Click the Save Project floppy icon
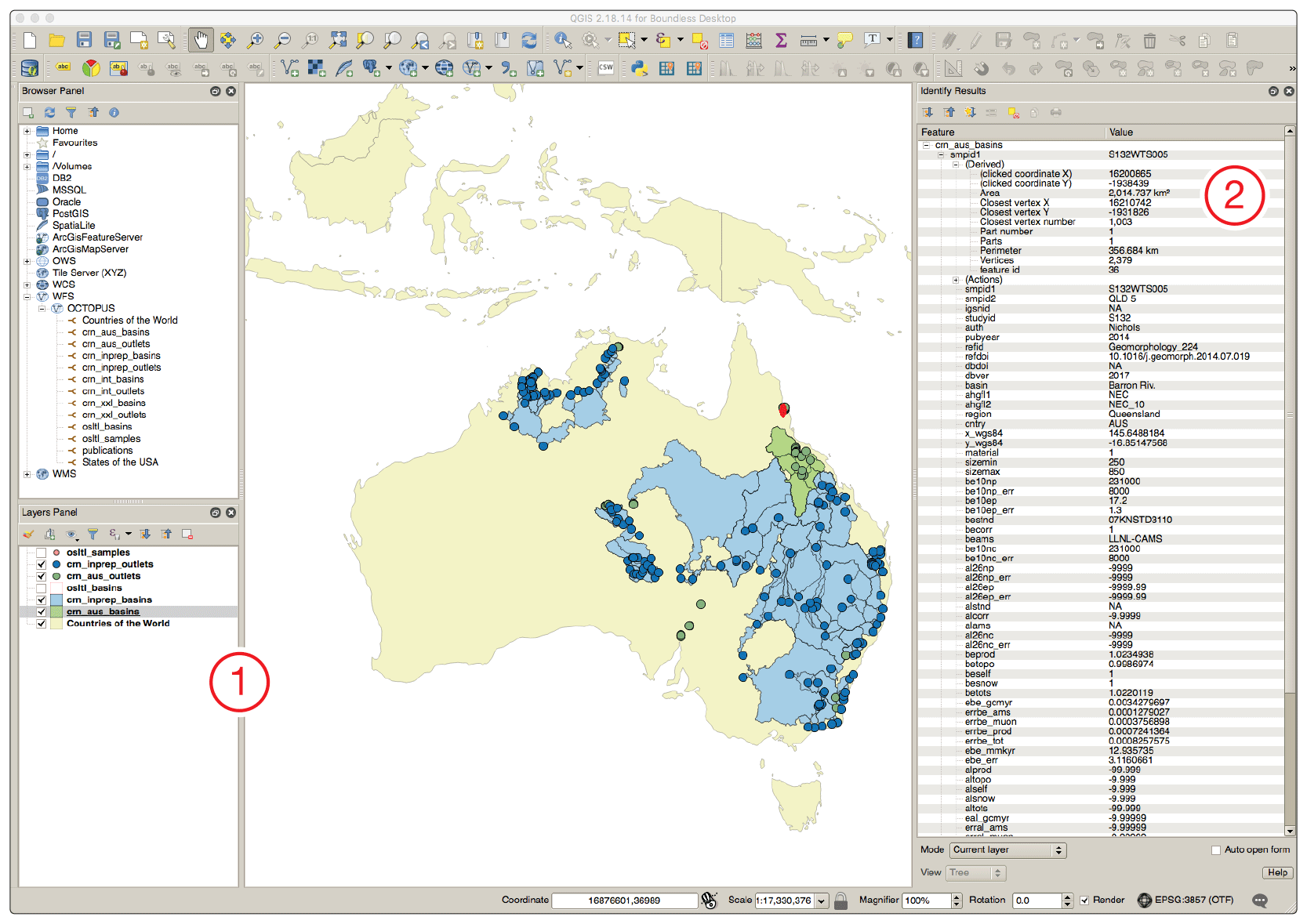The height and width of the screenshot is (924, 1307). pos(85,40)
